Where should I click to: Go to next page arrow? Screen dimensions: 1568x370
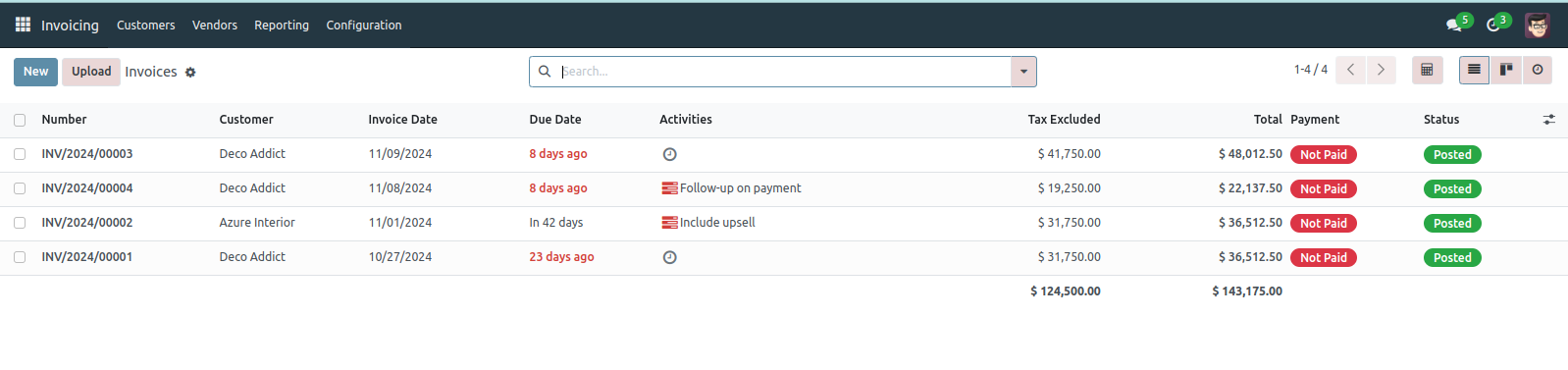pyautogui.click(x=1381, y=70)
